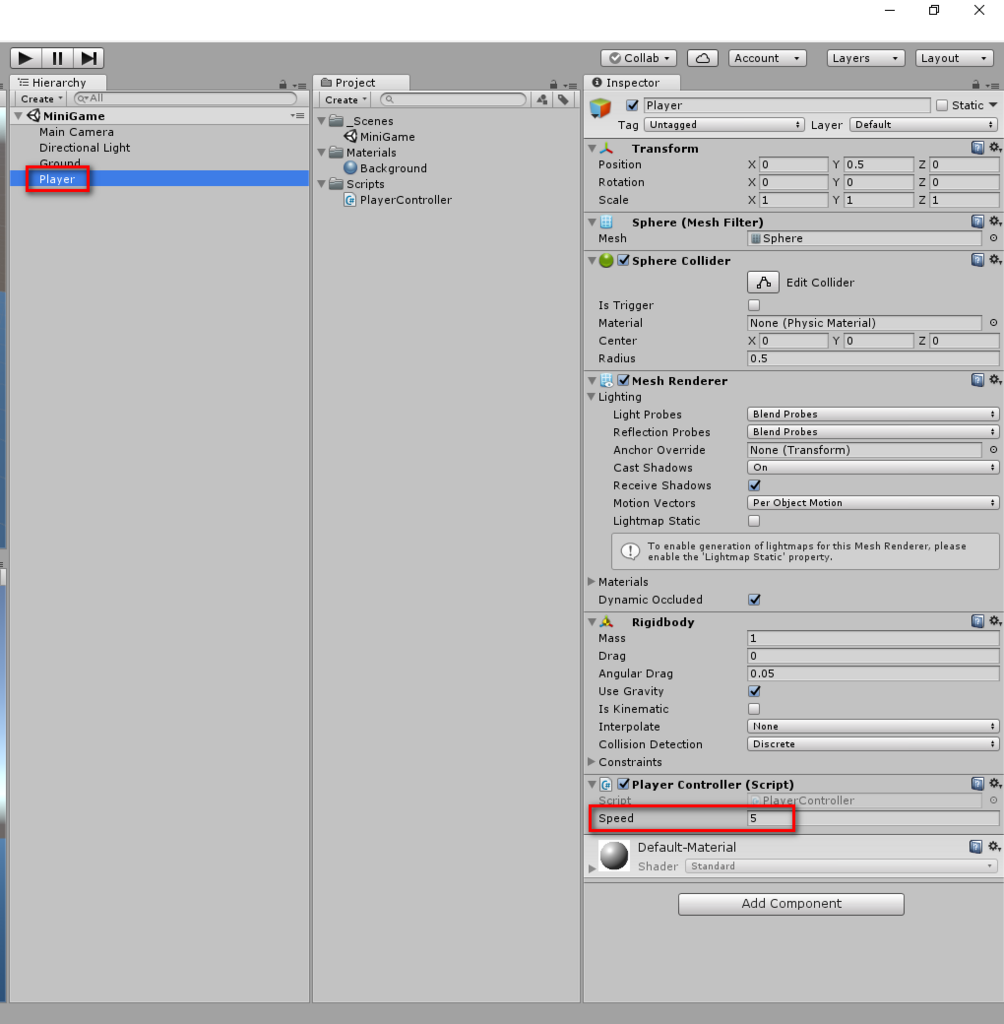The image size is (1004, 1024).
Task: Pause the game with the Pause button
Action: pyautogui.click(x=57, y=58)
